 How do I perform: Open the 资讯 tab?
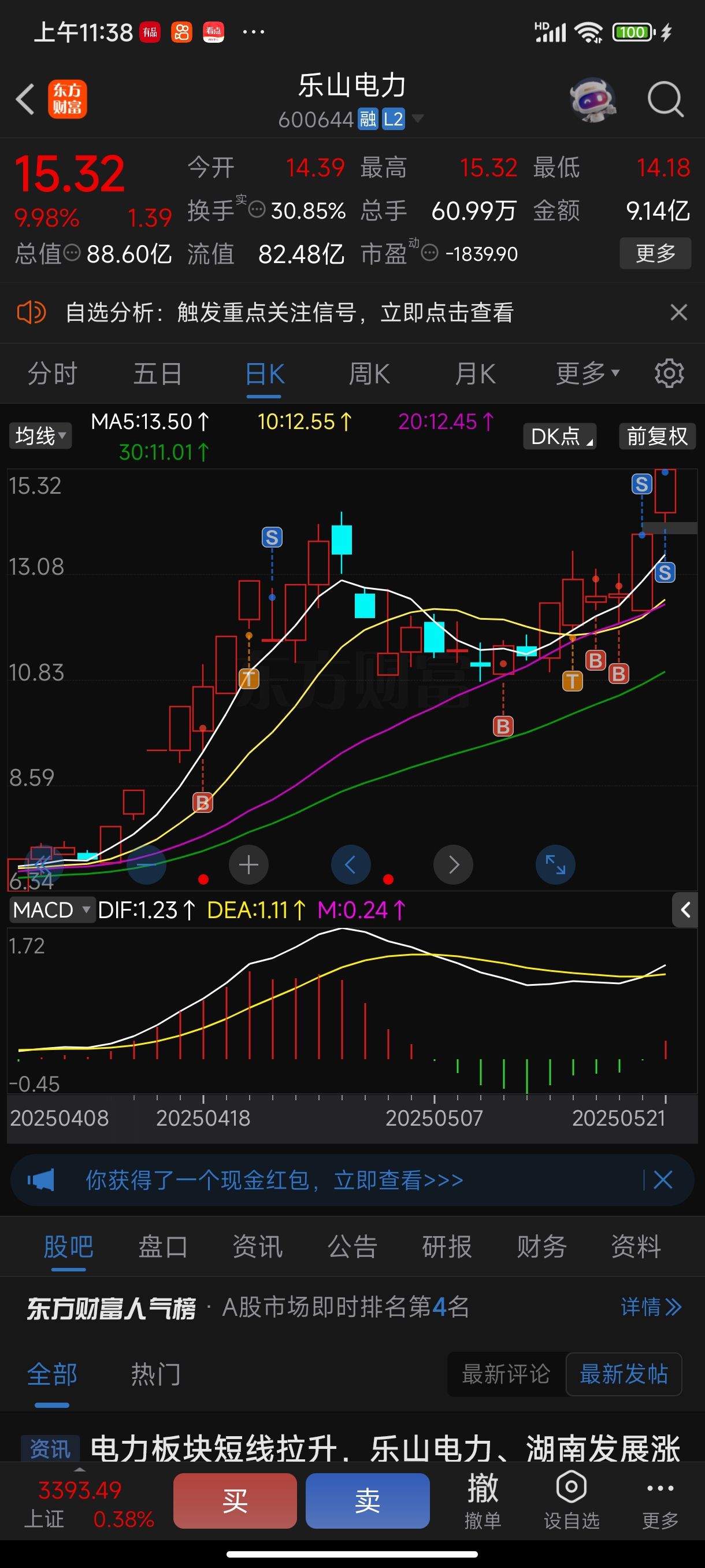coord(258,1246)
